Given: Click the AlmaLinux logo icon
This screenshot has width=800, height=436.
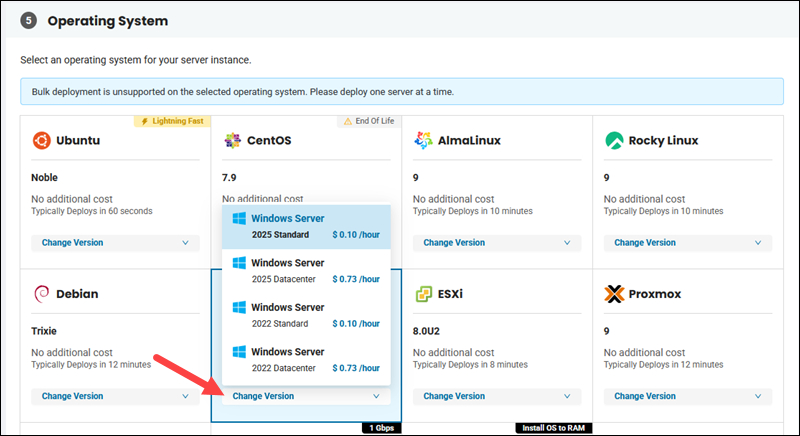Looking at the screenshot, I should [x=423, y=140].
